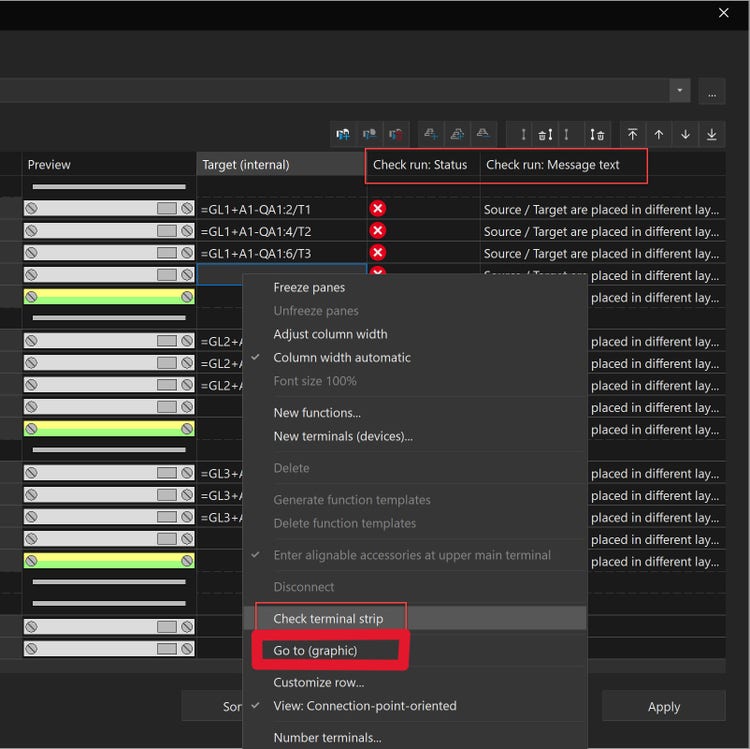This screenshot has width=750, height=749.
Task: Open New terminals (devices)... menu entry
Action: pyautogui.click(x=342, y=436)
